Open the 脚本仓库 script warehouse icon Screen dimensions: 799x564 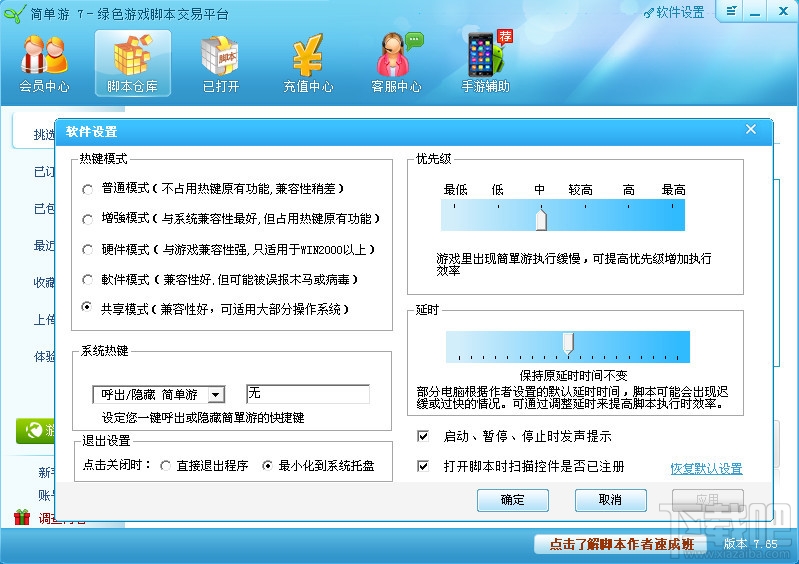(x=132, y=64)
